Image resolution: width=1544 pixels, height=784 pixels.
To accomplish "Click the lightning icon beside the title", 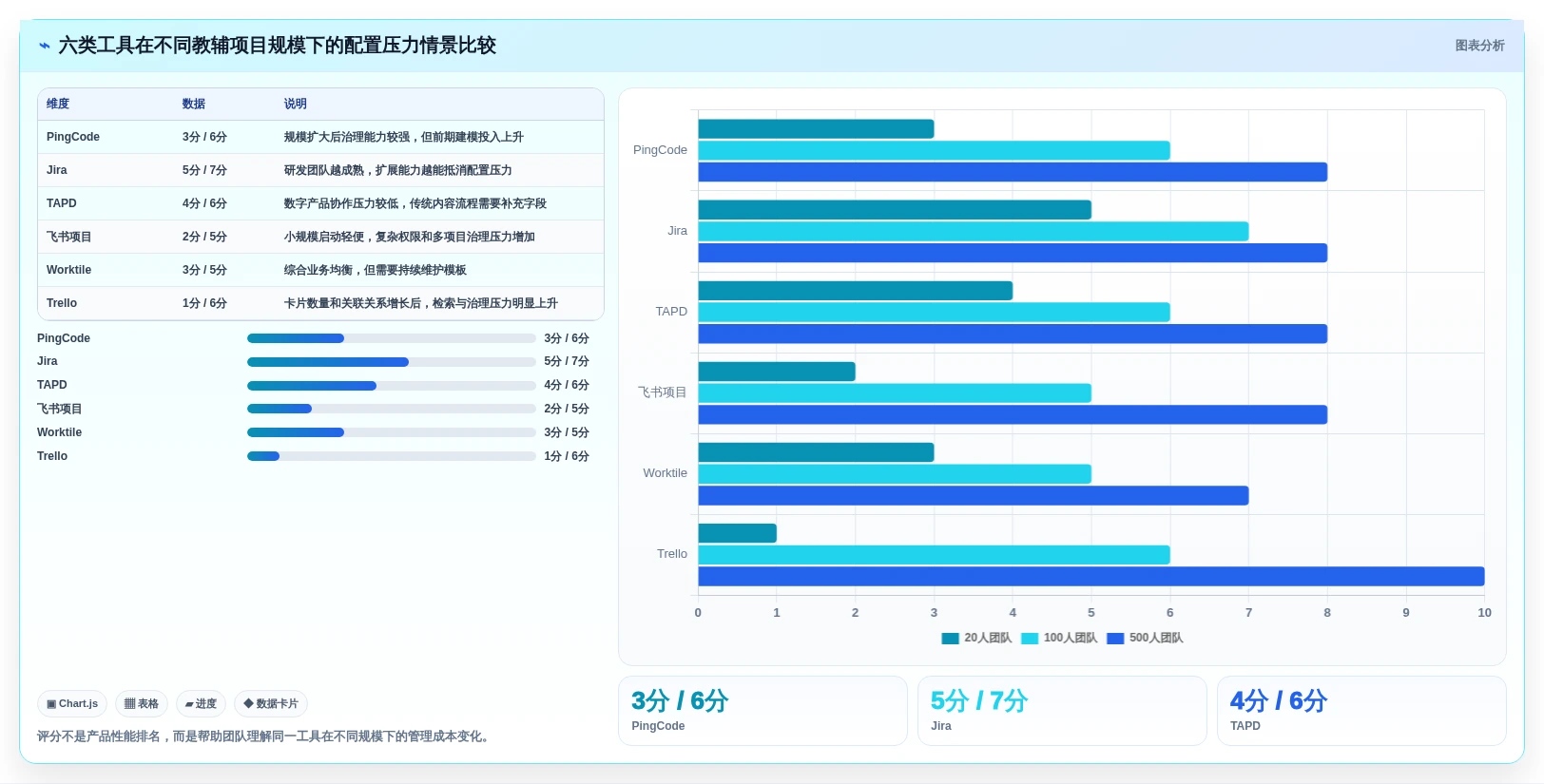I will pyautogui.click(x=44, y=46).
